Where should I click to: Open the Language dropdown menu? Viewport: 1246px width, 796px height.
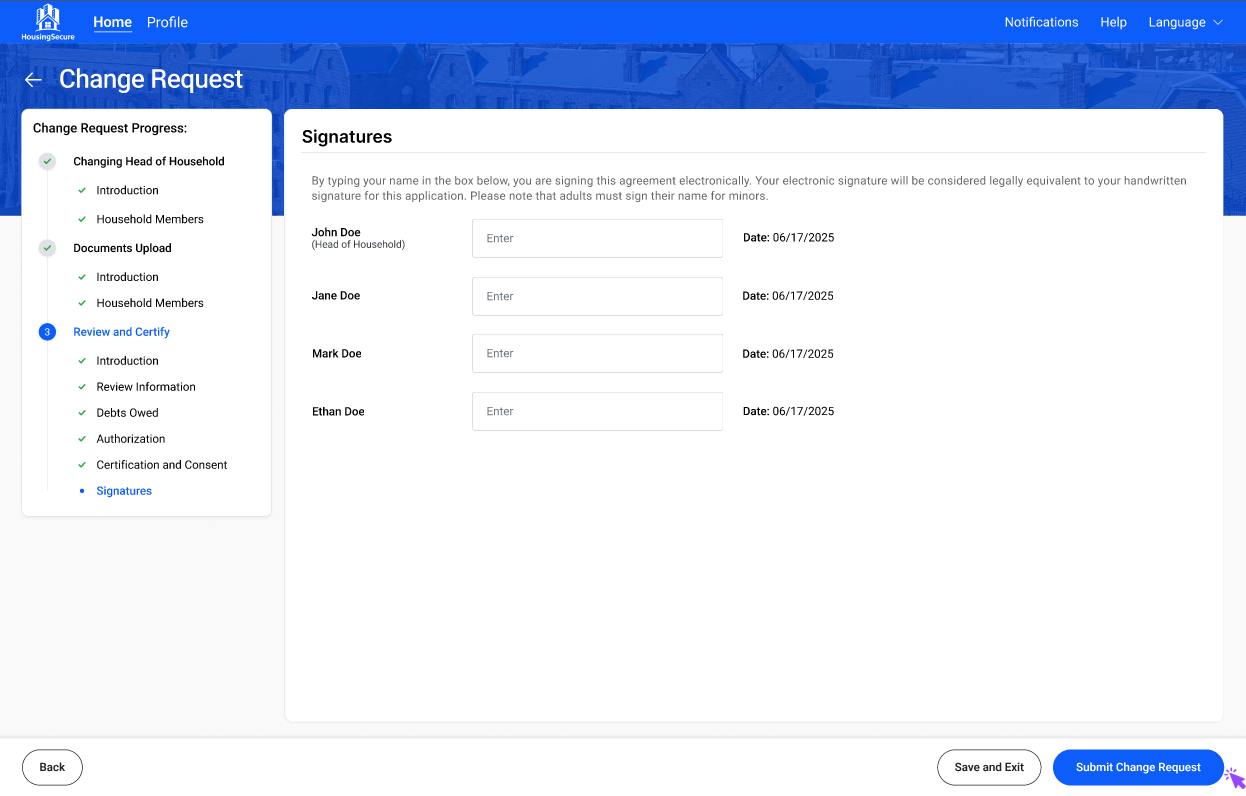point(1177,22)
